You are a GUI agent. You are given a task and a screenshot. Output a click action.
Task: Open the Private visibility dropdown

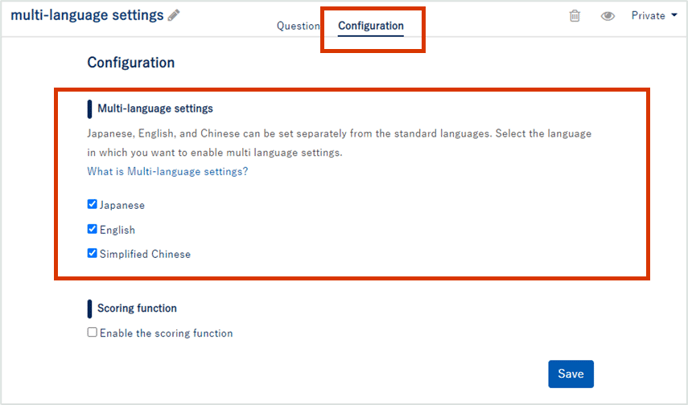coord(654,16)
